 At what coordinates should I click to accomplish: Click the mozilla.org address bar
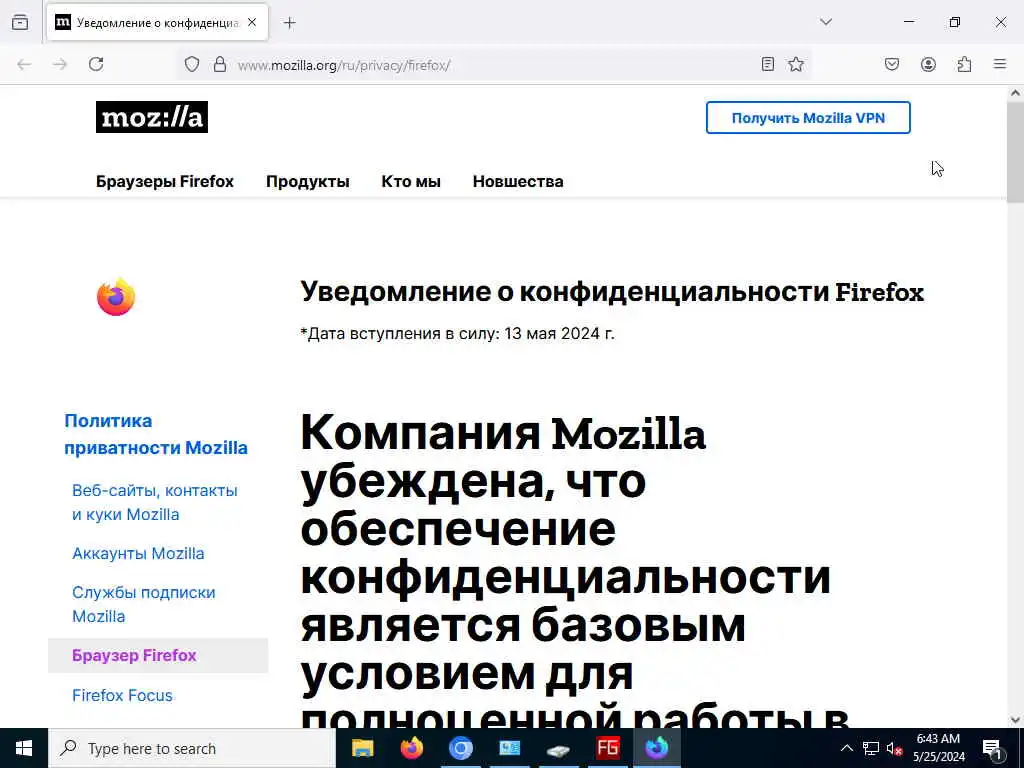494,65
